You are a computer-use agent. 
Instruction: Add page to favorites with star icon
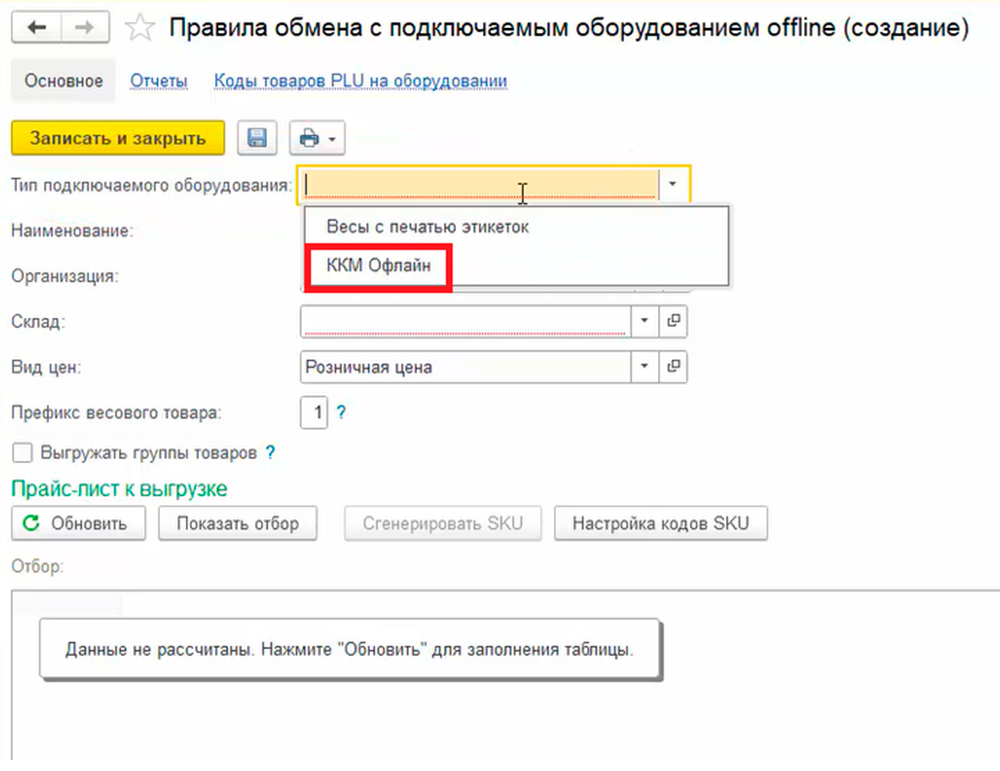click(x=142, y=29)
